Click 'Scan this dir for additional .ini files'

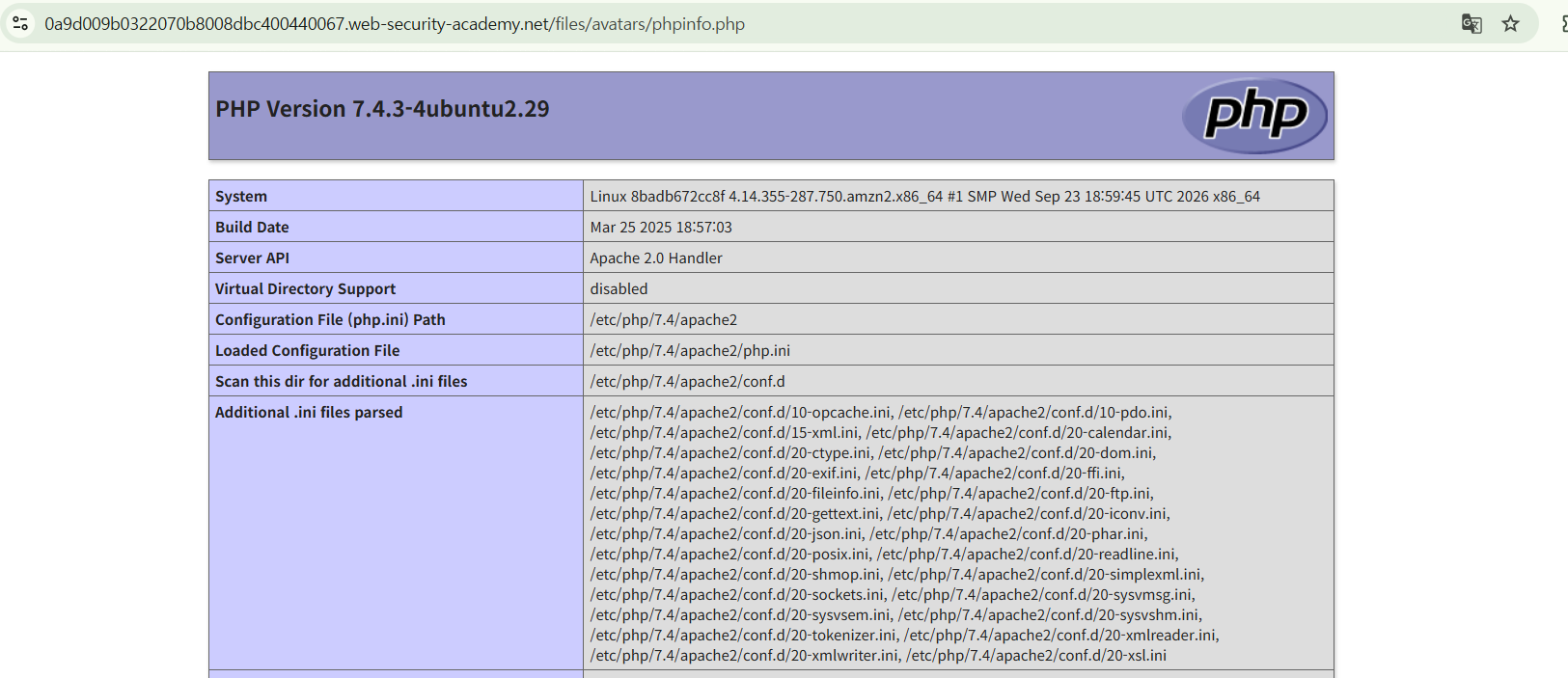coord(341,381)
